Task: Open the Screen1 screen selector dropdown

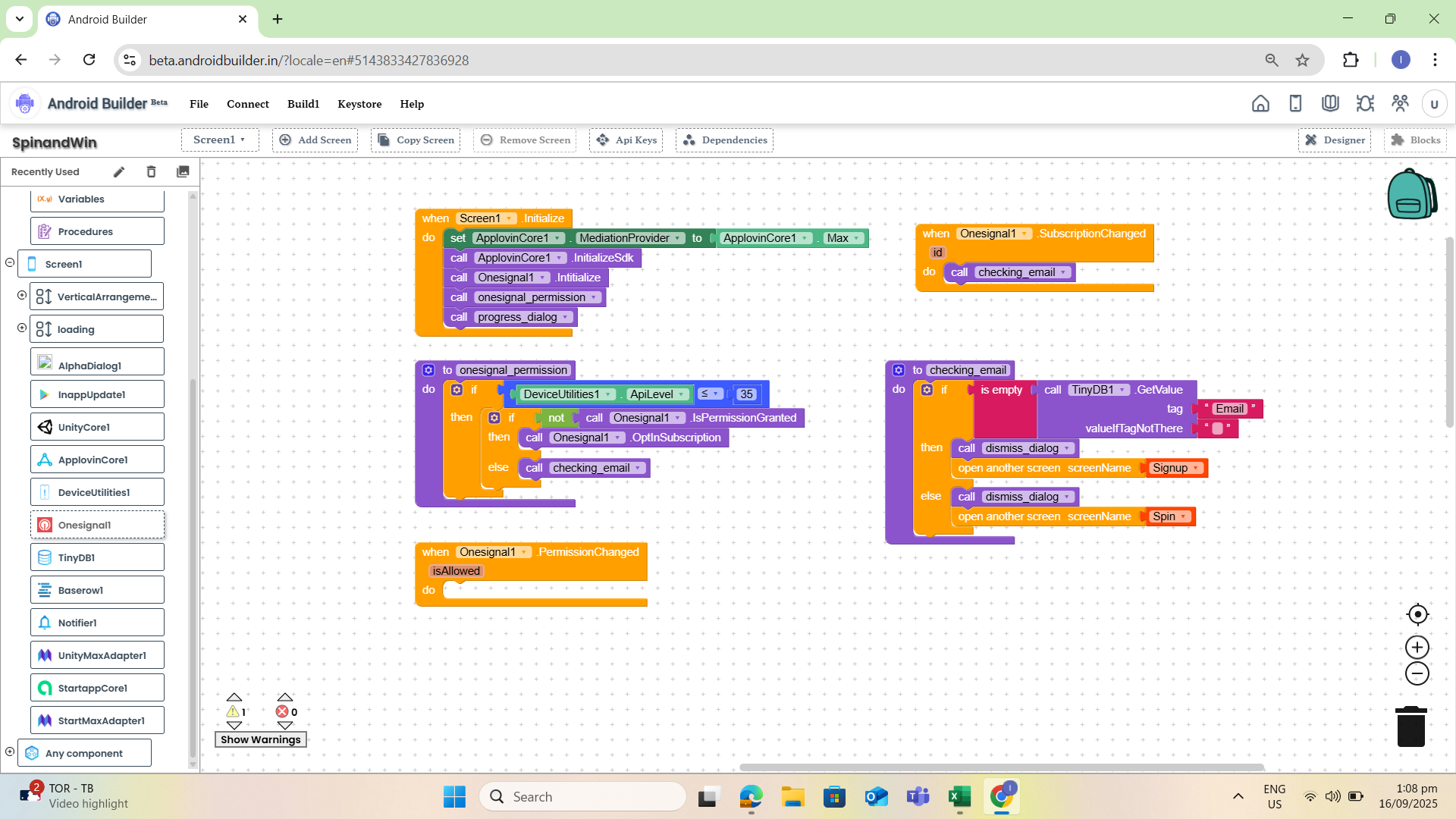Action: click(219, 140)
